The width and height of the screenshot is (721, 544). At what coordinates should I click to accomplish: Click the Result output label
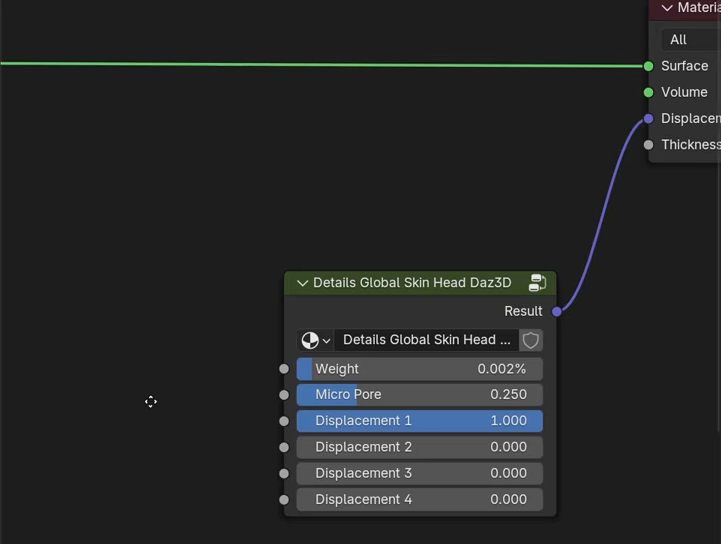(523, 311)
